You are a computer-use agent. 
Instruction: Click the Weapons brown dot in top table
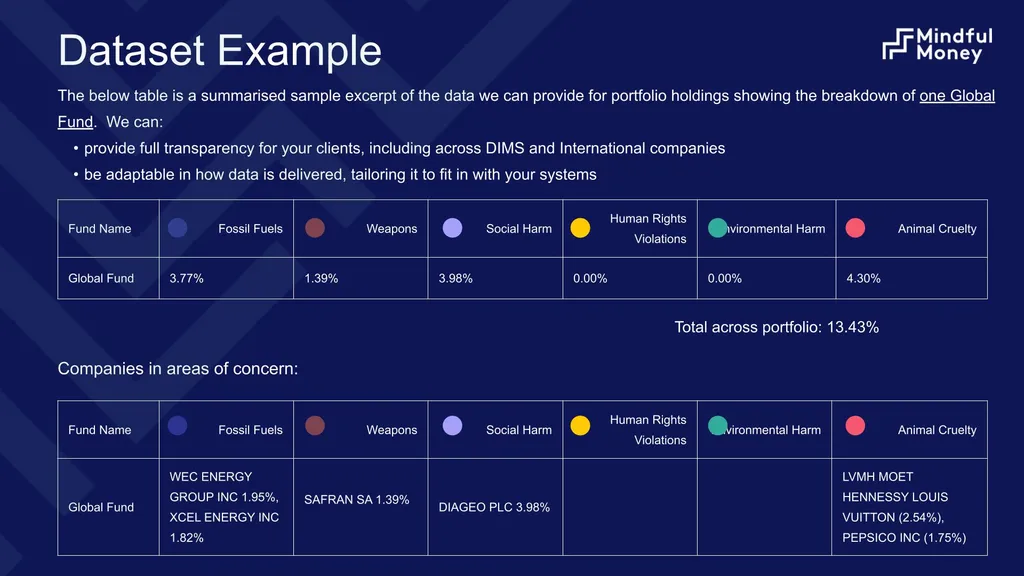(315, 228)
